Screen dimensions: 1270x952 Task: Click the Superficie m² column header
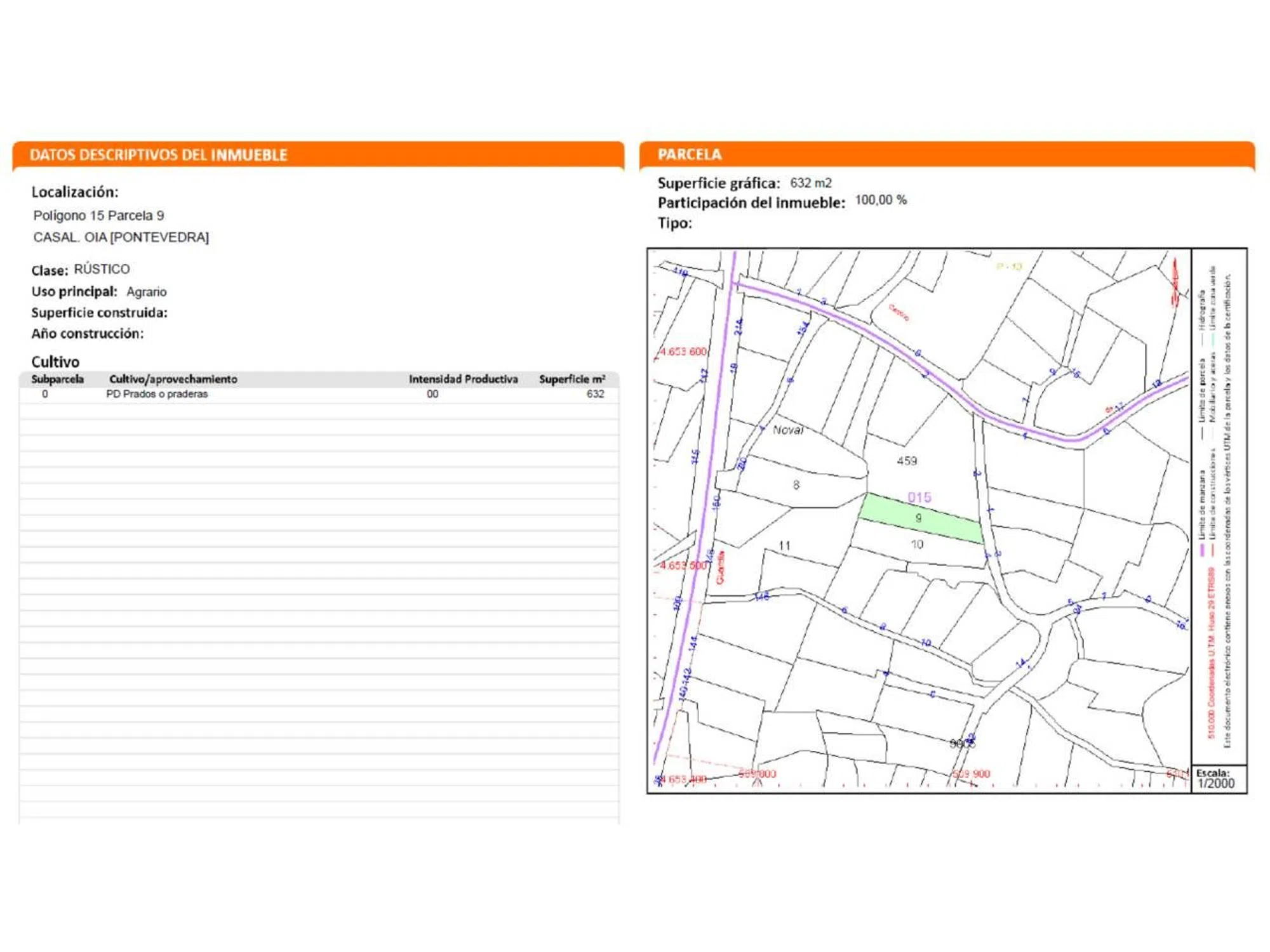(x=571, y=380)
